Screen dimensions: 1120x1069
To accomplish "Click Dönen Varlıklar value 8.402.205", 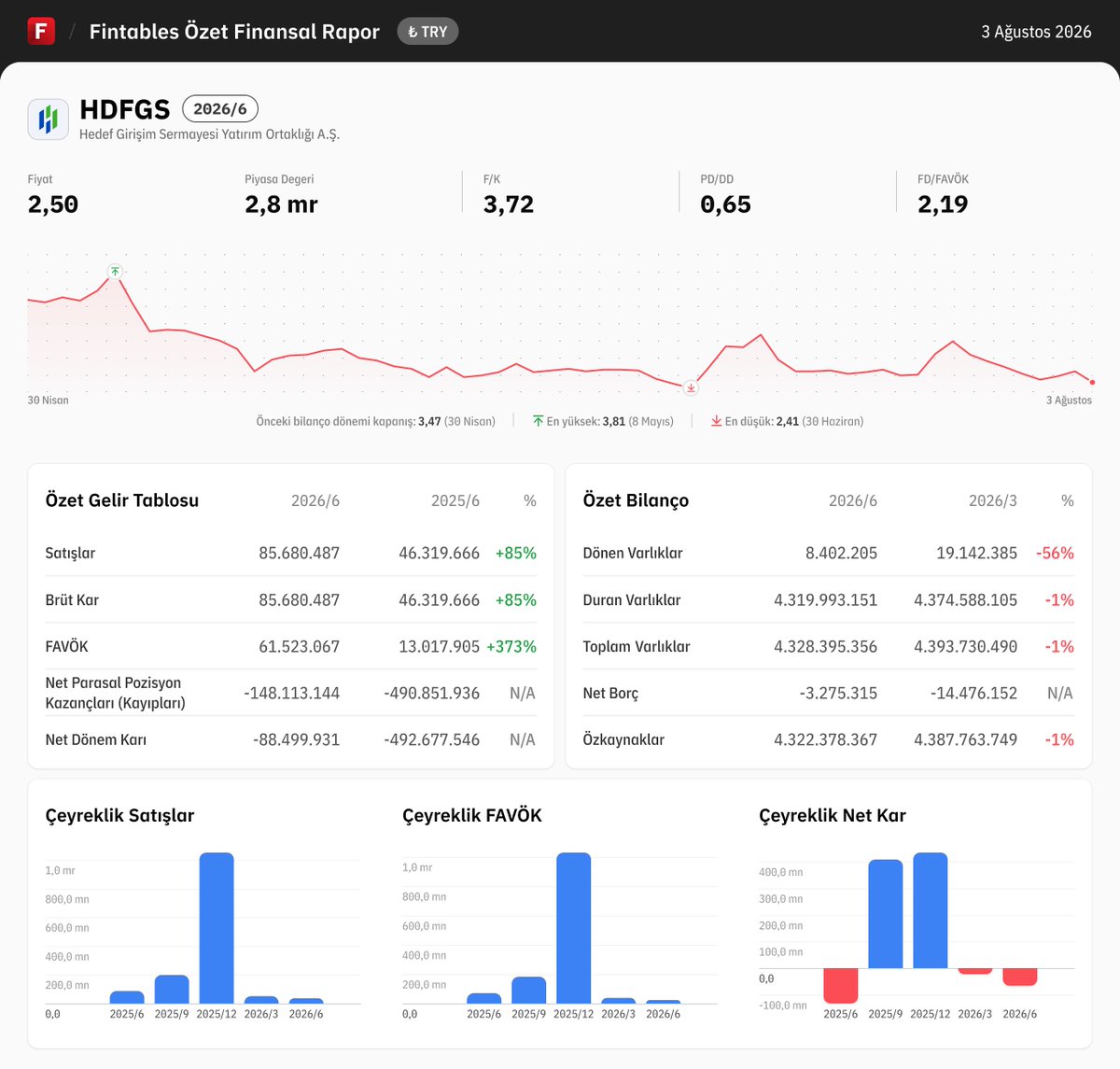I will pyautogui.click(x=841, y=553).
